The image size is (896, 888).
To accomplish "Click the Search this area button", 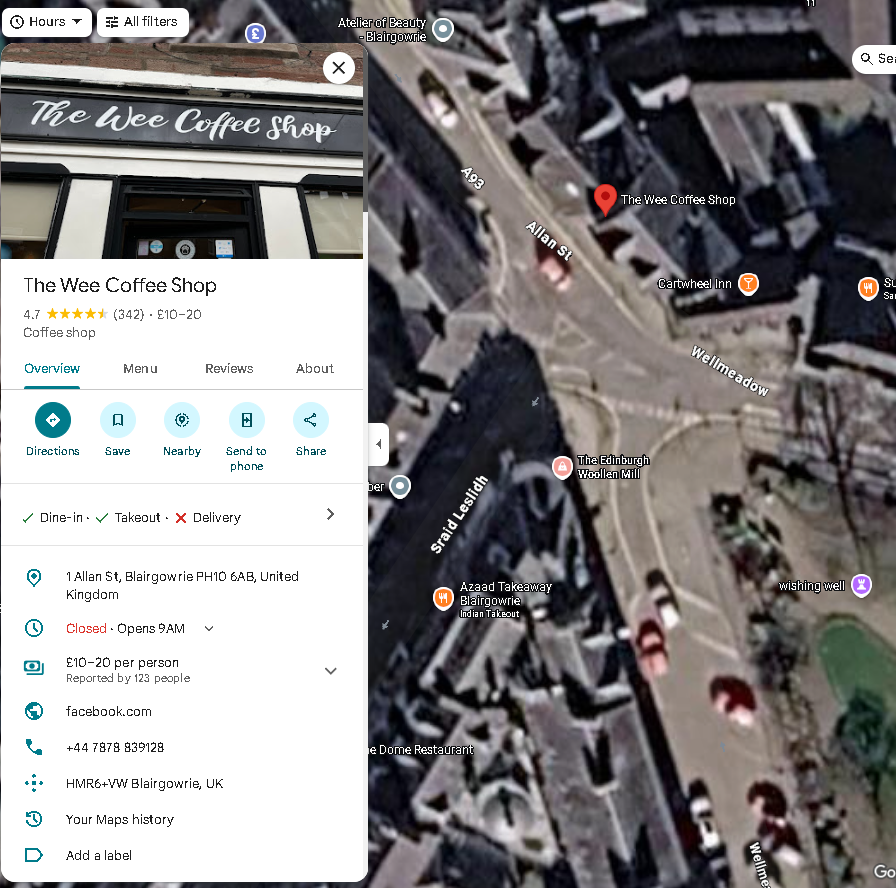I will (874, 58).
